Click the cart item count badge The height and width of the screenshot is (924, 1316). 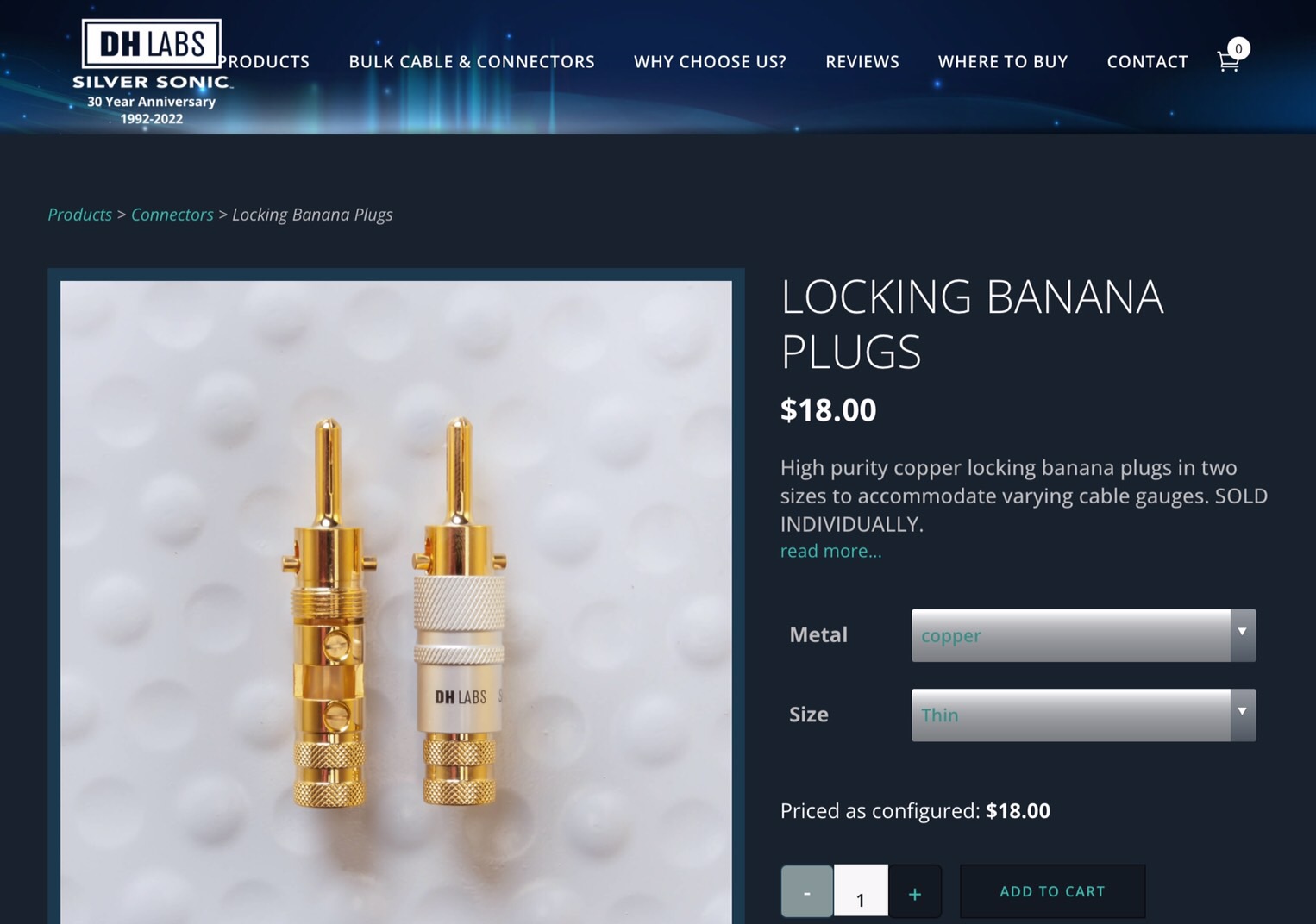[x=1238, y=48]
